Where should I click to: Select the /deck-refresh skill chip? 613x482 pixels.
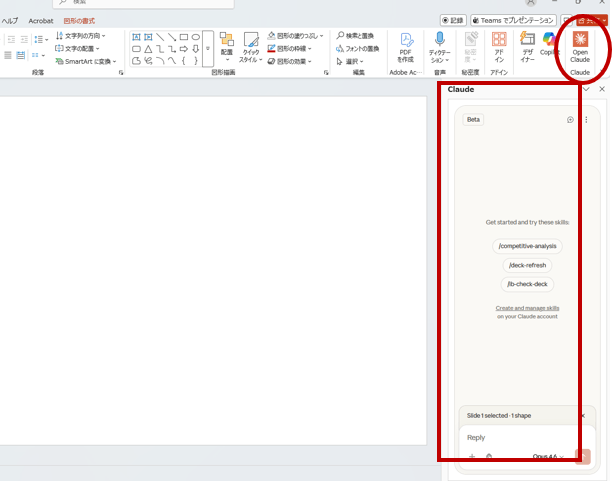click(x=528, y=265)
